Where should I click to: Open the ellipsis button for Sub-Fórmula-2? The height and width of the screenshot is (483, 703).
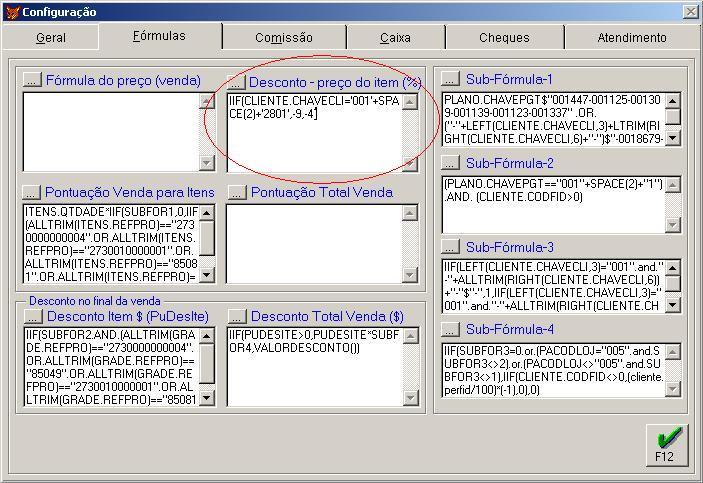pyautogui.click(x=450, y=162)
